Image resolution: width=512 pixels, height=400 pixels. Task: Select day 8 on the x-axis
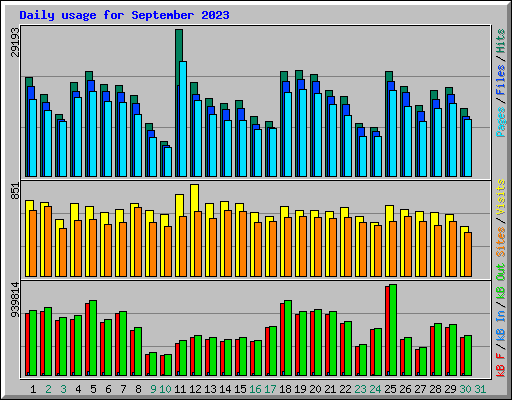(138, 389)
